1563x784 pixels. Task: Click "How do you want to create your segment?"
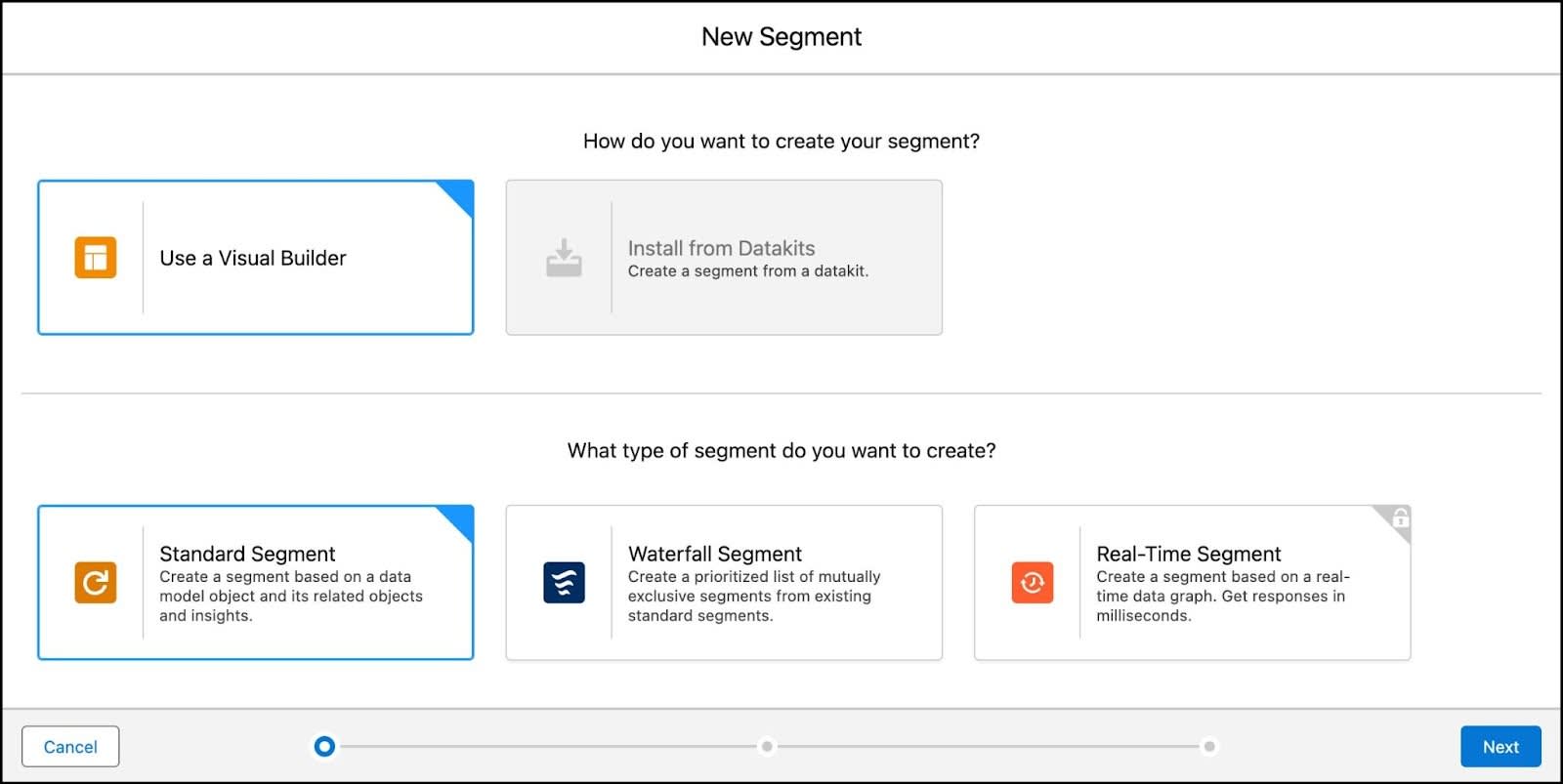pyautogui.click(x=781, y=142)
